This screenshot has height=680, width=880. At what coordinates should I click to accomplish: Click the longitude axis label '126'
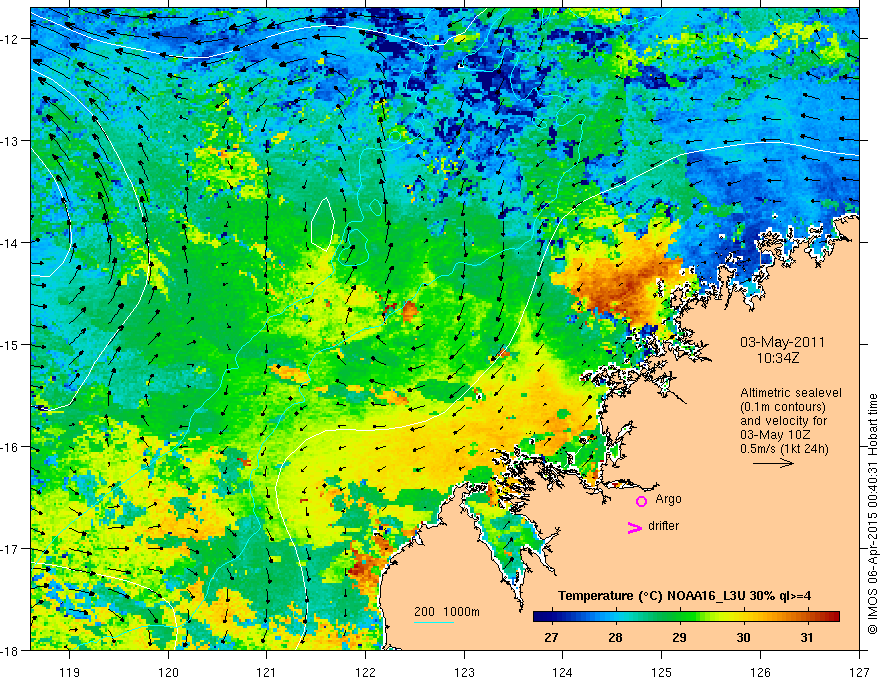coord(760,672)
